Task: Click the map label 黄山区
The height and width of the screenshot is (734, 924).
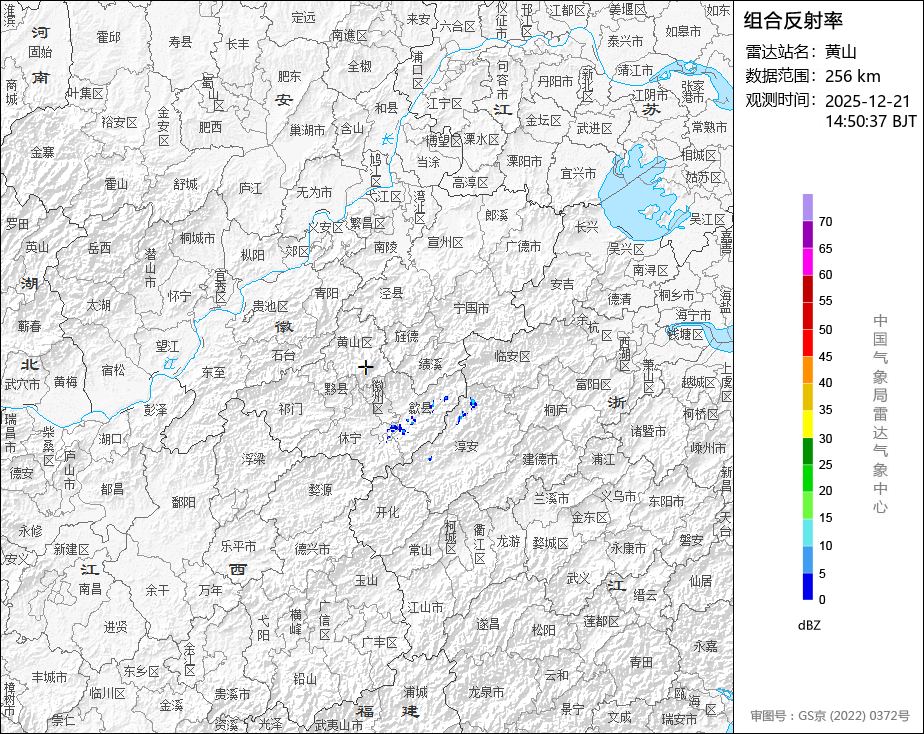Action: 355,342
